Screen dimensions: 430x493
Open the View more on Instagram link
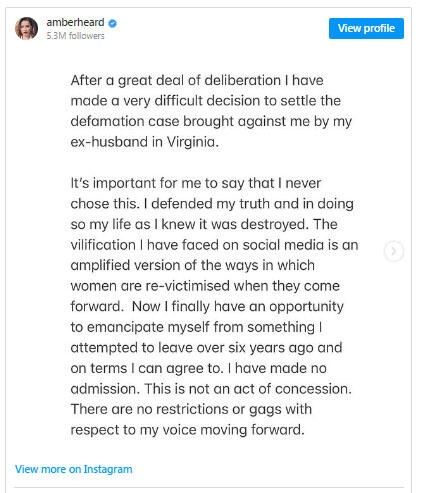click(74, 469)
